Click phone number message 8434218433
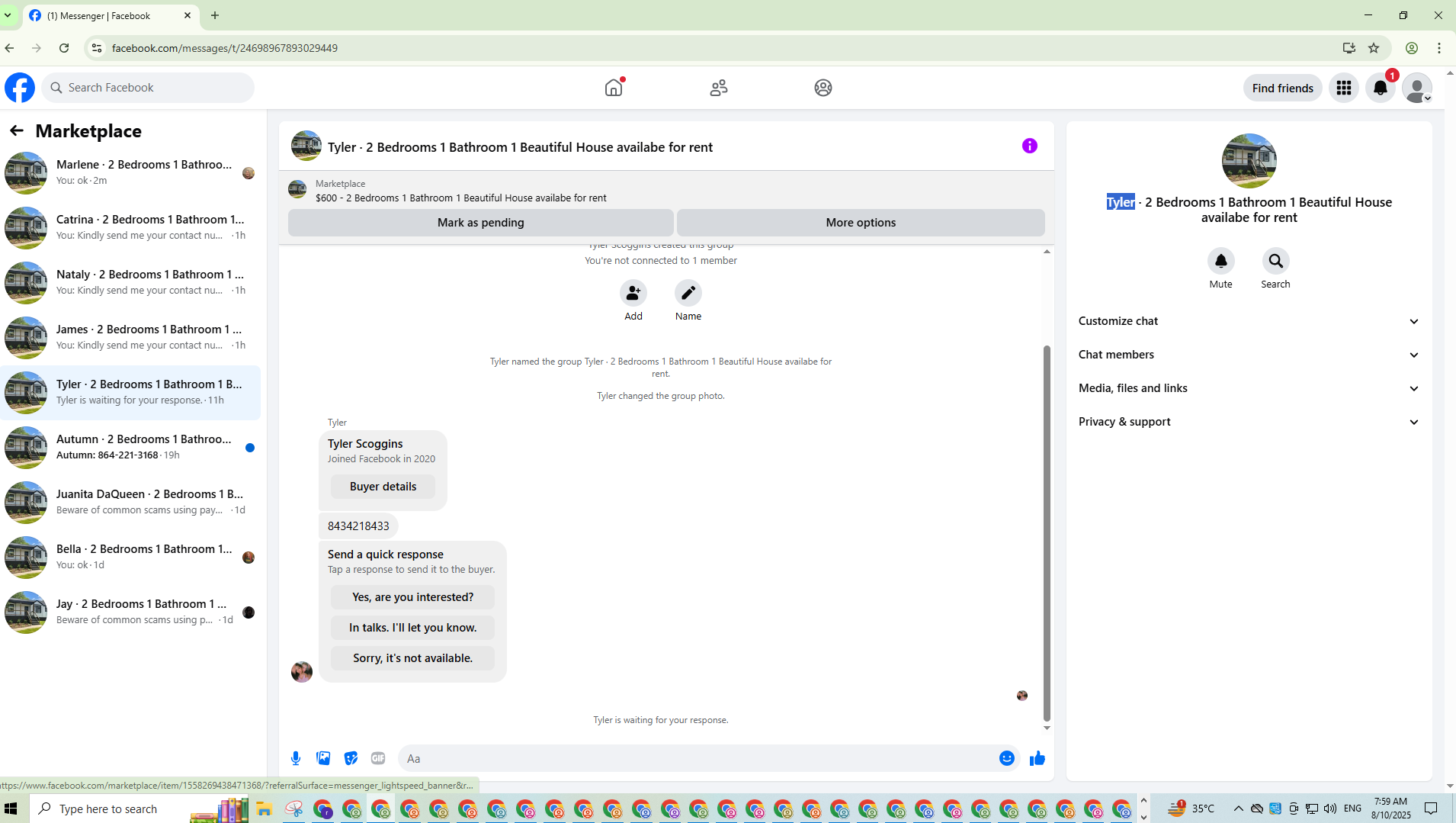The width and height of the screenshot is (1456, 823). pyautogui.click(x=358, y=526)
